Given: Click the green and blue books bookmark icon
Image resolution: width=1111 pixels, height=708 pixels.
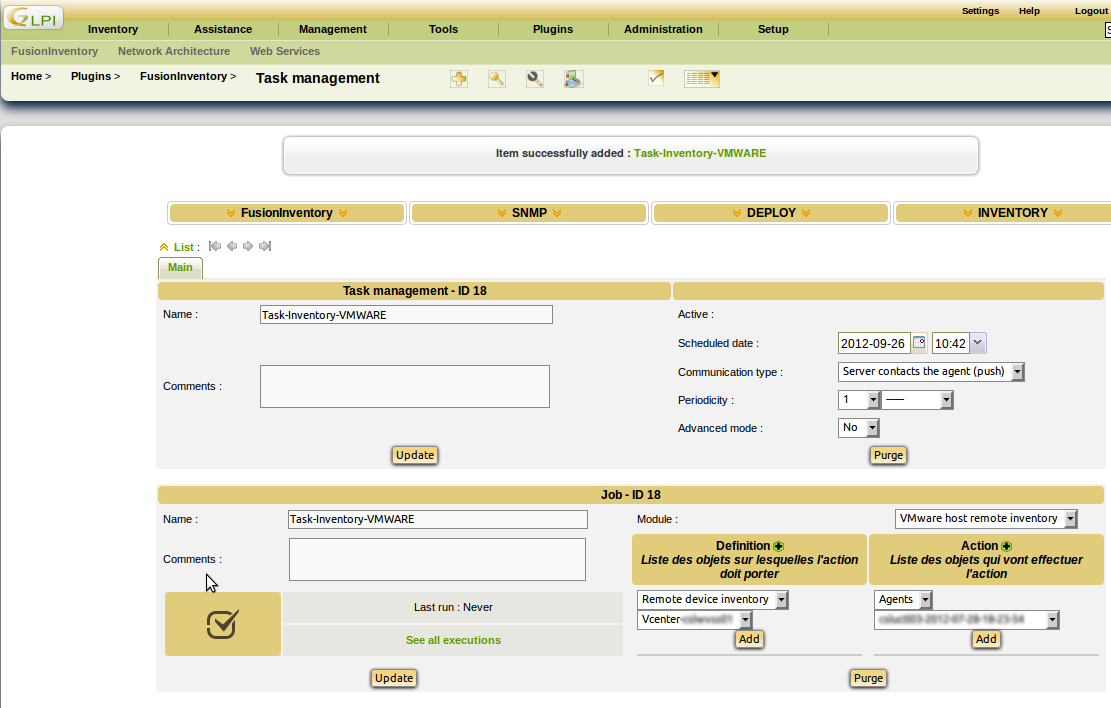Looking at the screenshot, I should coord(573,79).
